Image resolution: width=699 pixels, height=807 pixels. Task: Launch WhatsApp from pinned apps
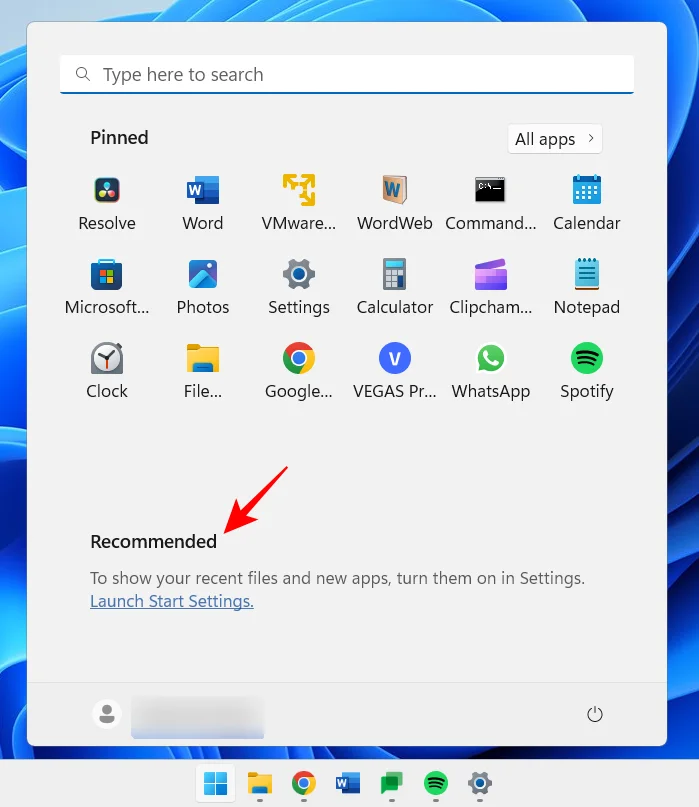coord(491,372)
